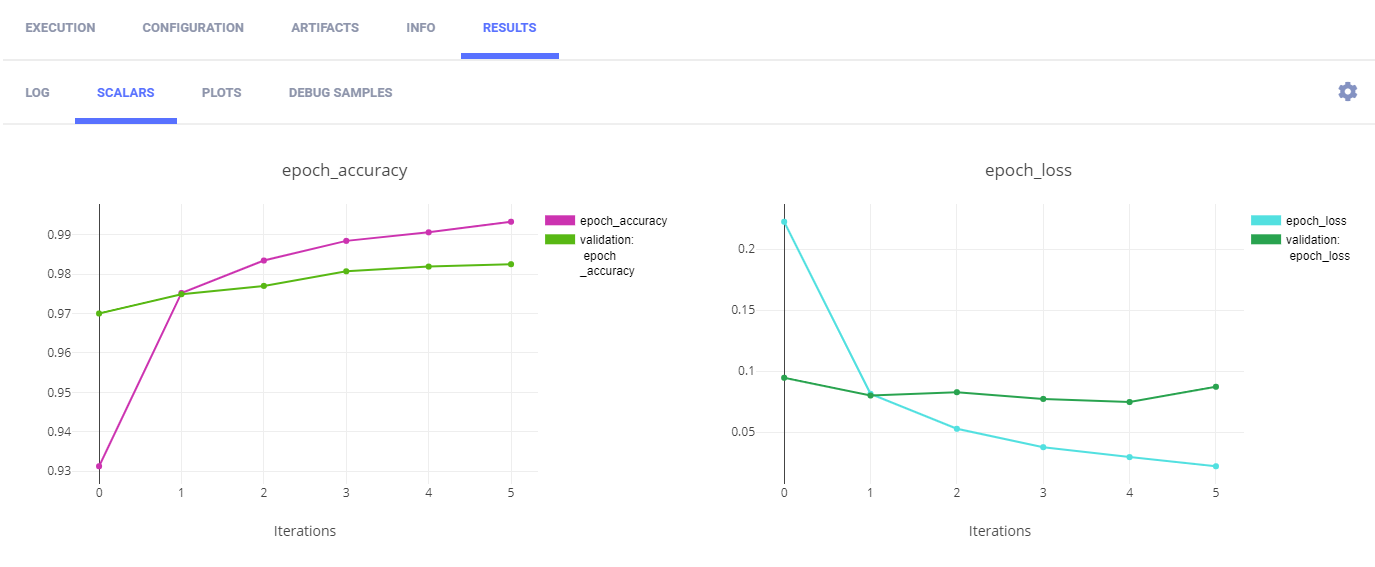Click the cyan epoch_loss color swatch
This screenshot has width=1375, height=567.
tap(1265, 221)
